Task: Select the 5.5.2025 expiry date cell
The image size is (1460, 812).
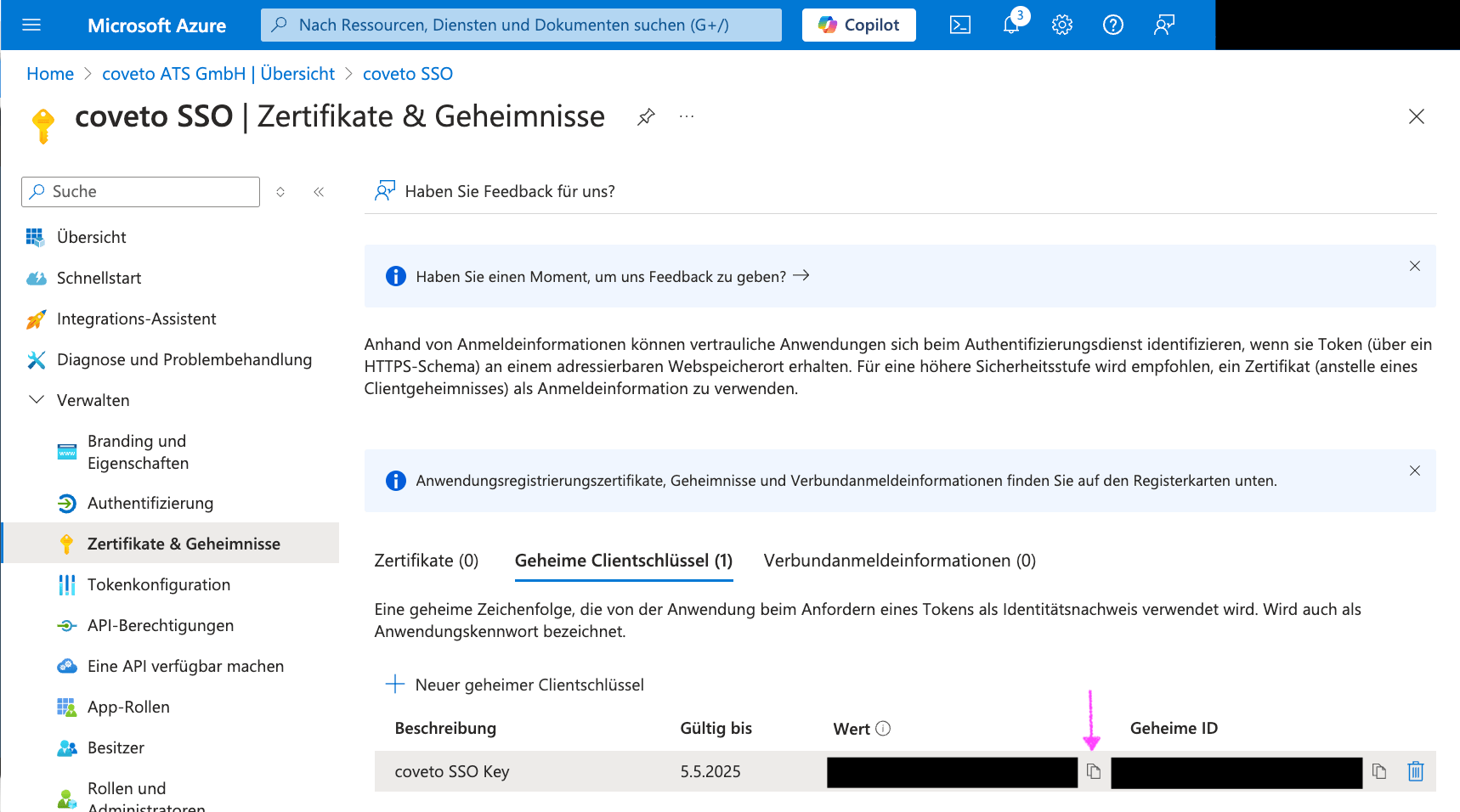Action: (x=710, y=771)
